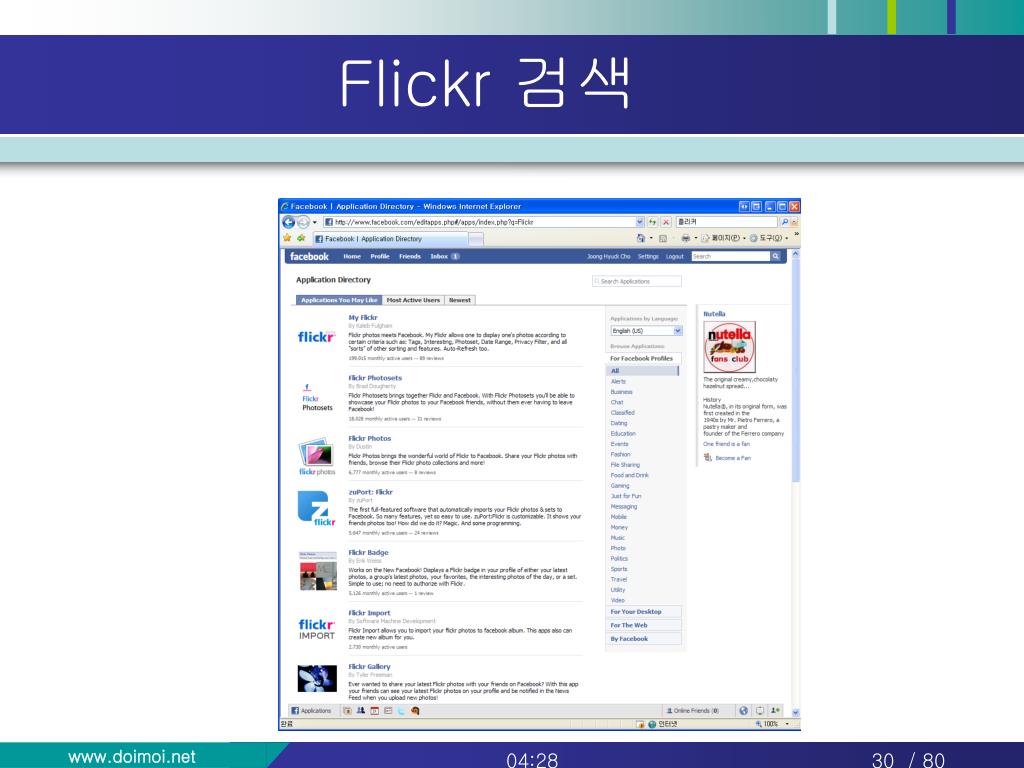
Task: Click the IE Home toolbar icon
Action: 641,238
